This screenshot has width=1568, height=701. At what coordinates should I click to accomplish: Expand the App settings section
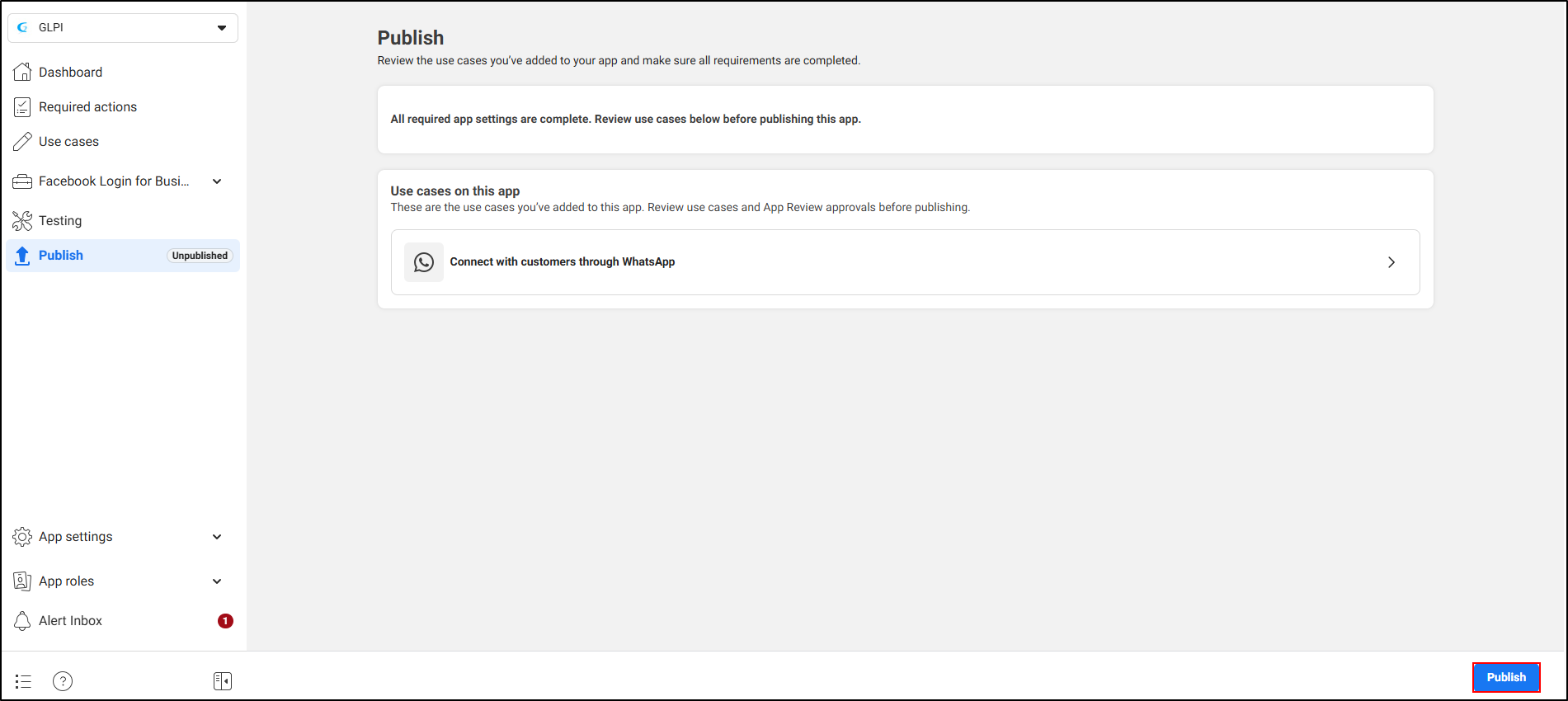click(x=217, y=537)
